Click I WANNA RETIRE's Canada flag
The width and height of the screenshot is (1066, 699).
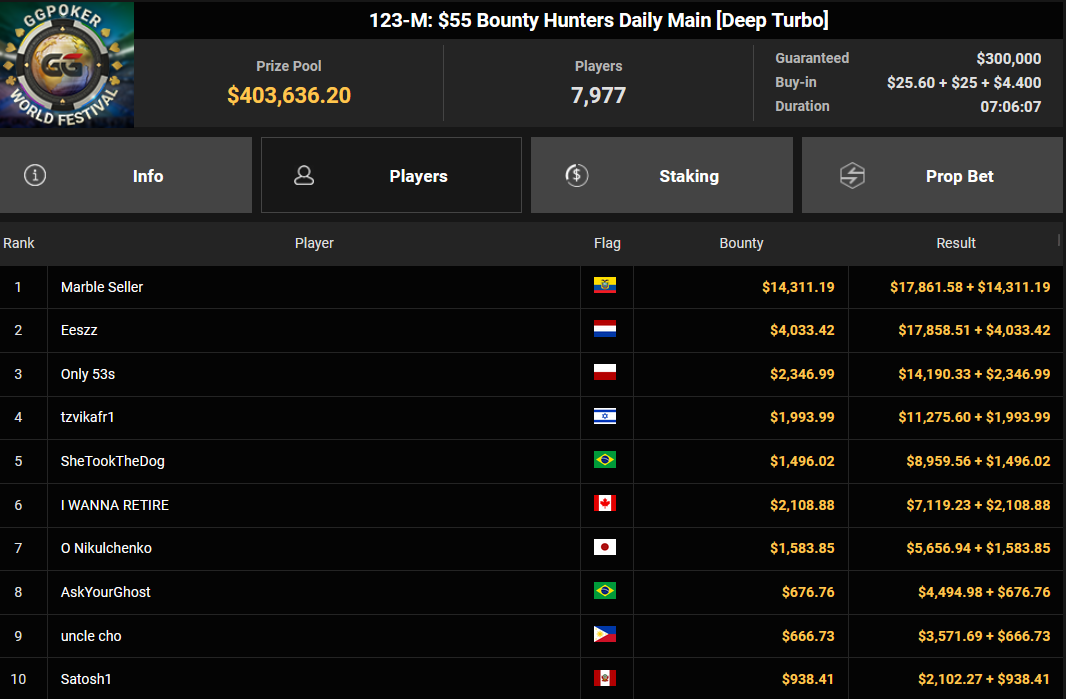click(x=604, y=503)
